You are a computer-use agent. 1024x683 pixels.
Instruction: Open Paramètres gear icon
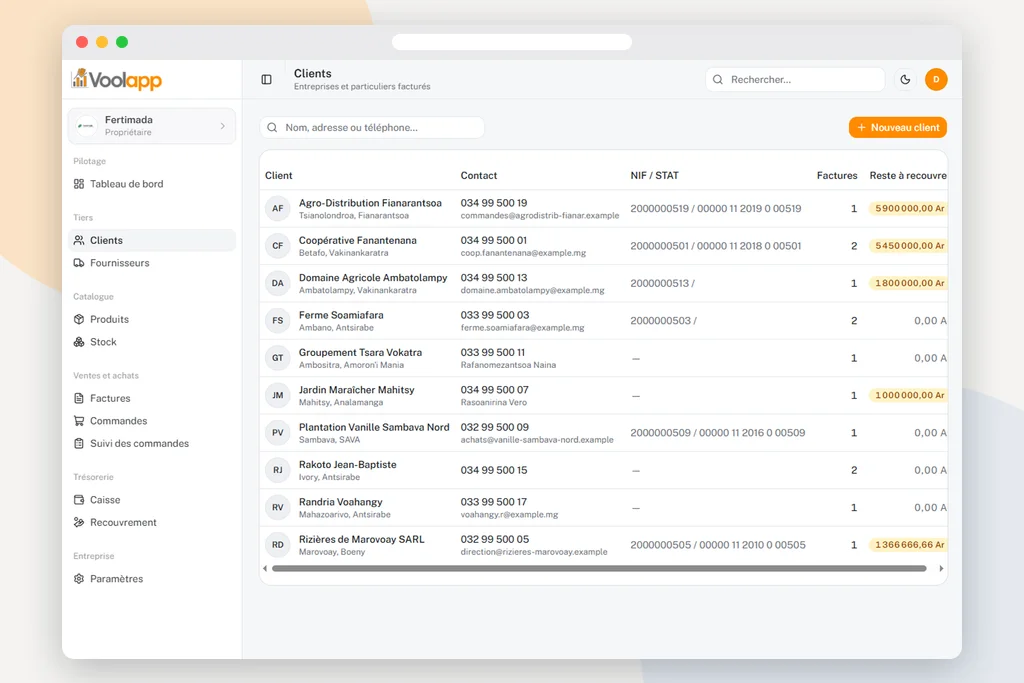pos(79,579)
